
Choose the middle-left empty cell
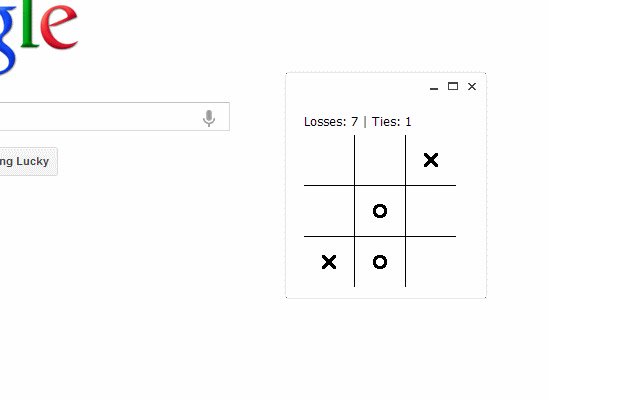(x=329, y=211)
